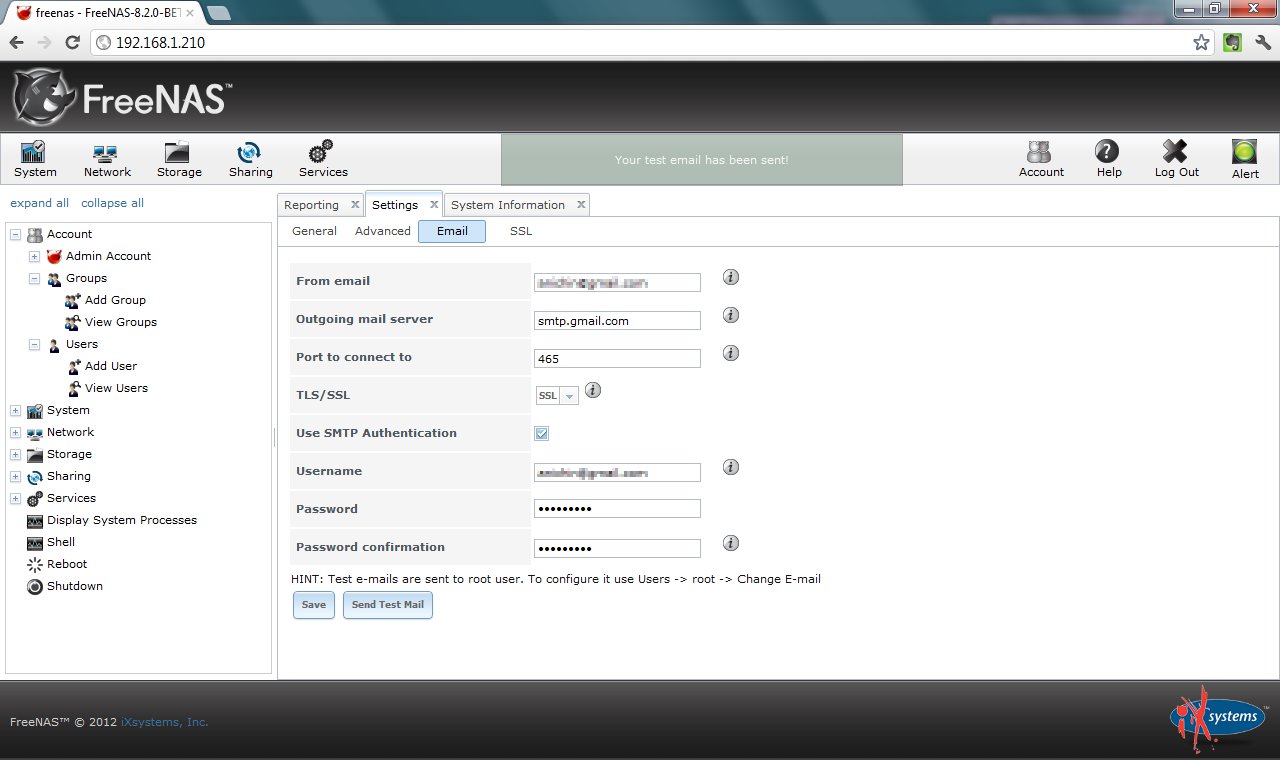Select the Email settings sub-tab
Screen dimensions: 1280x760
(x=452, y=231)
